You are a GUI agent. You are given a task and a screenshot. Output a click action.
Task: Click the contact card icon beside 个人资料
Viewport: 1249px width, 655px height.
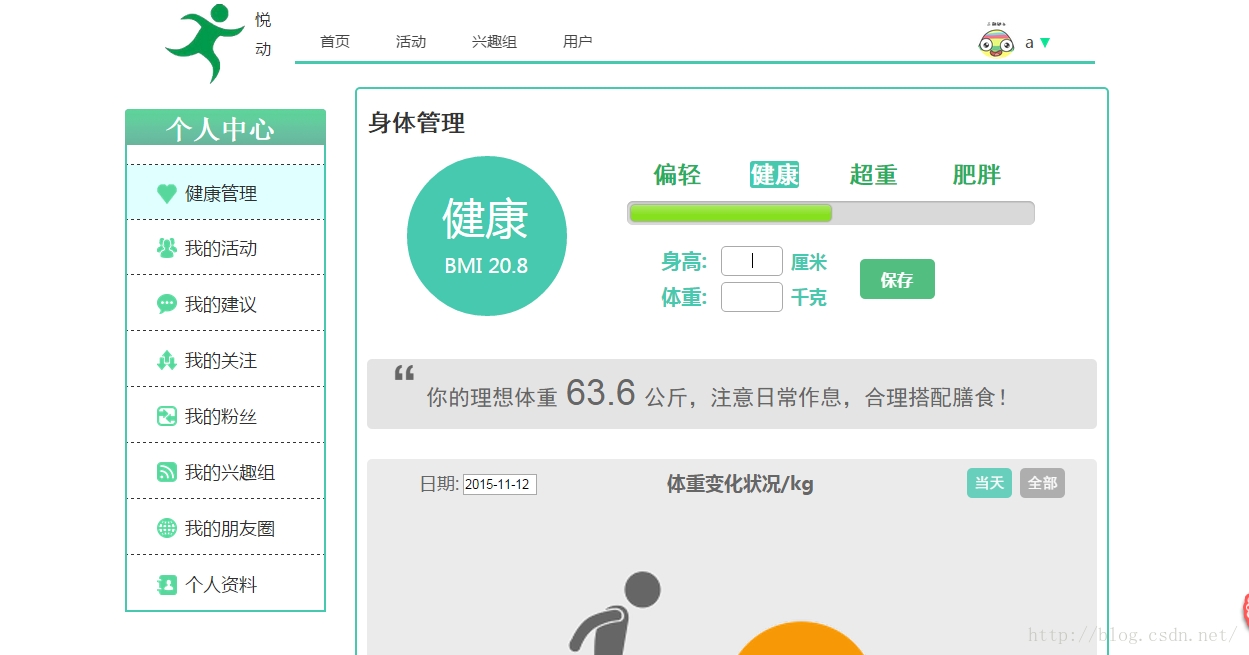click(167, 584)
